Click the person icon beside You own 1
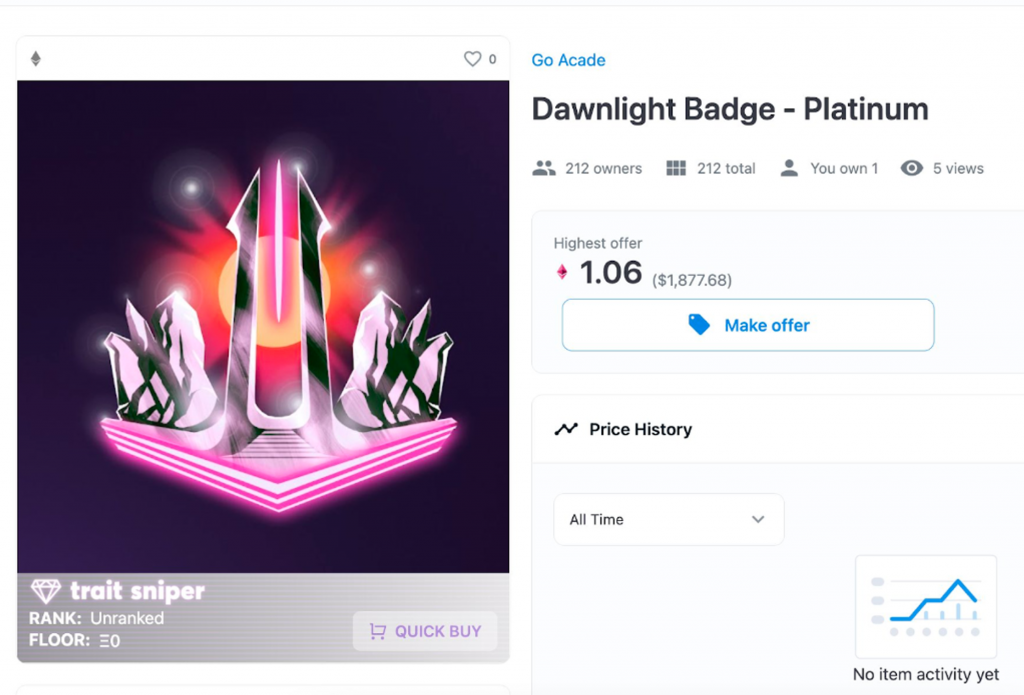Screen dimensions: 1024x695 pos(789,168)
